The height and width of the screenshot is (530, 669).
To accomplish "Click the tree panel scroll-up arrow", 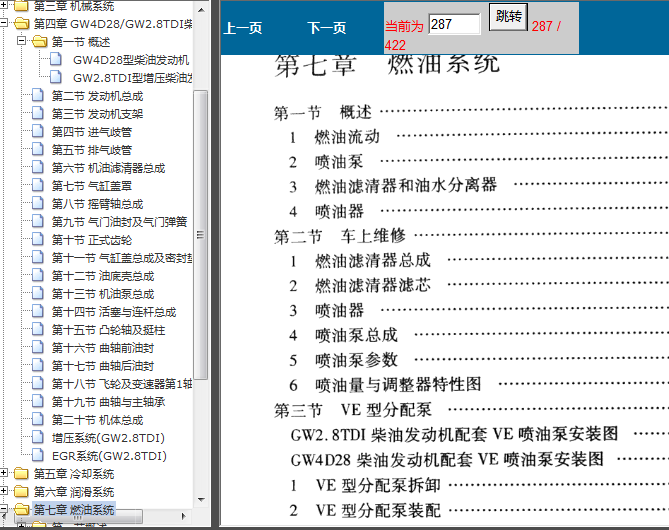I will (x=201, y=10).
